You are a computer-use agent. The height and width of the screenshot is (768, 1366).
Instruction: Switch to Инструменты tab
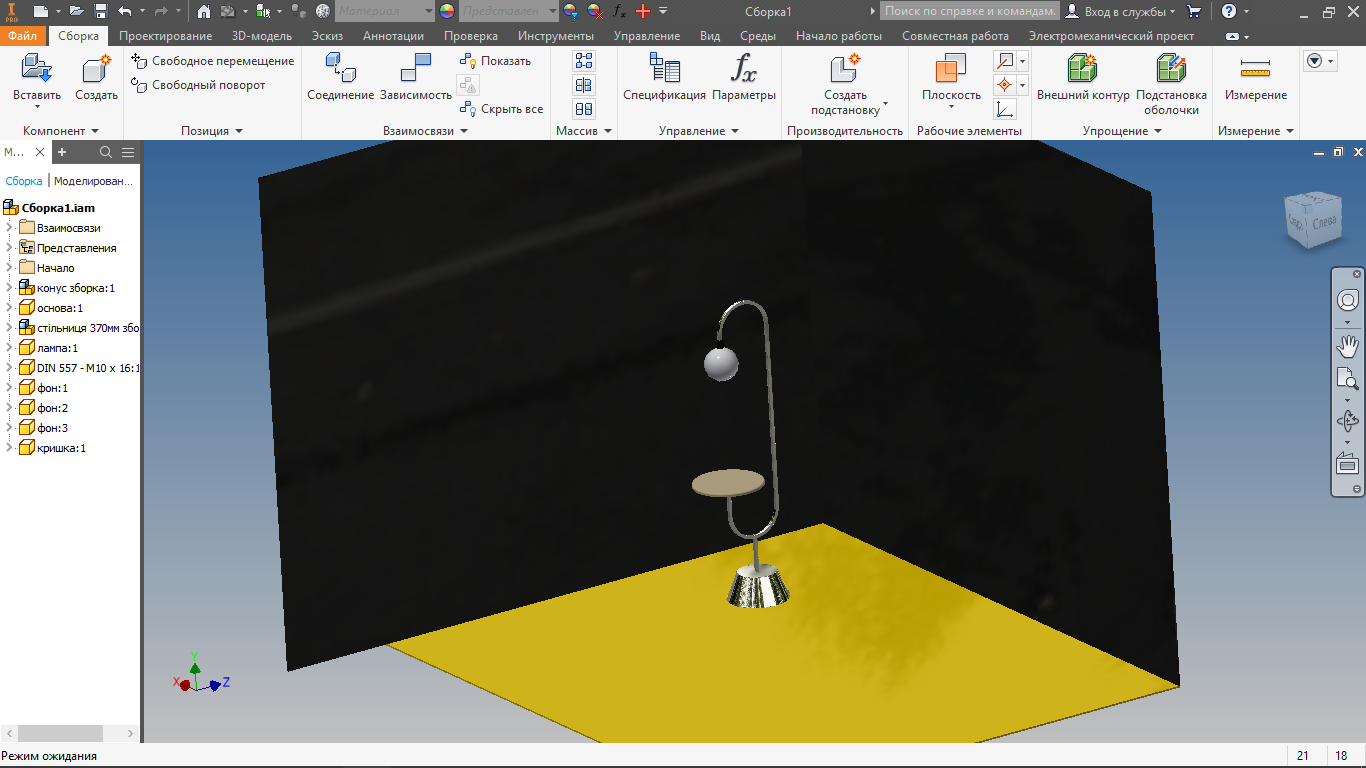point(556,36)
